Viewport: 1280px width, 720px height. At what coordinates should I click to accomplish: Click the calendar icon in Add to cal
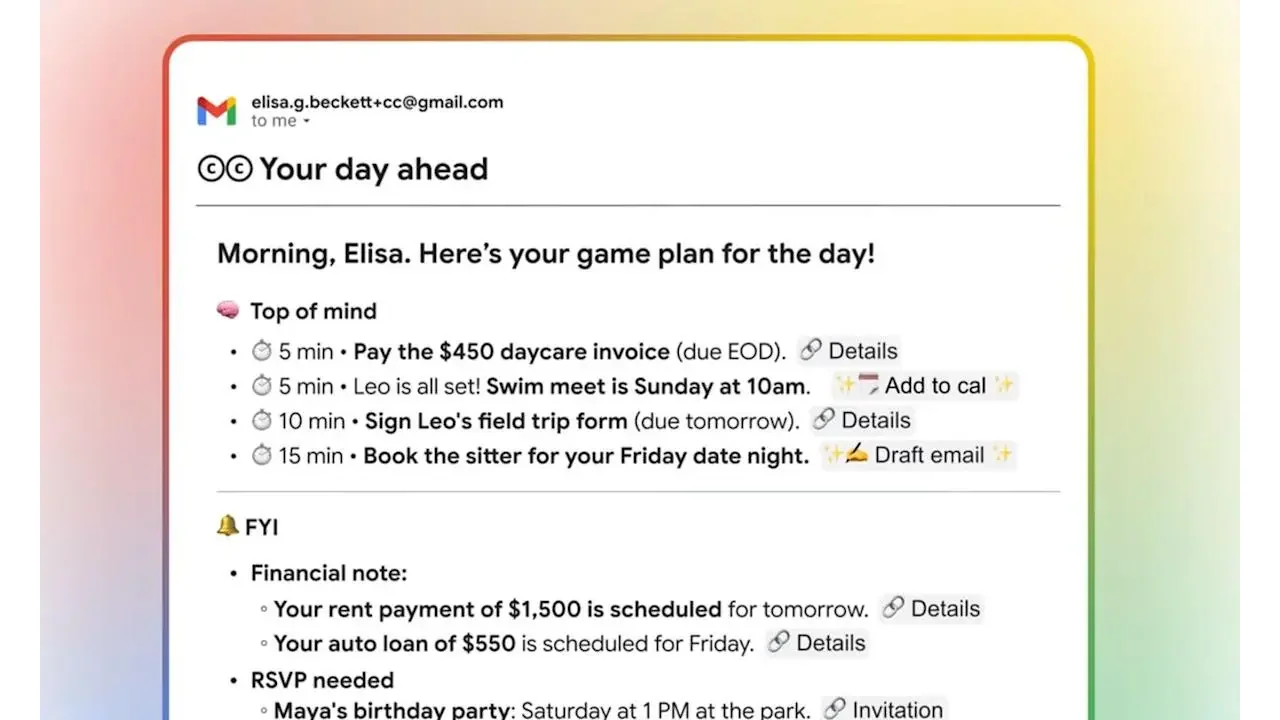pyautogui.click(x=868, y=386)
